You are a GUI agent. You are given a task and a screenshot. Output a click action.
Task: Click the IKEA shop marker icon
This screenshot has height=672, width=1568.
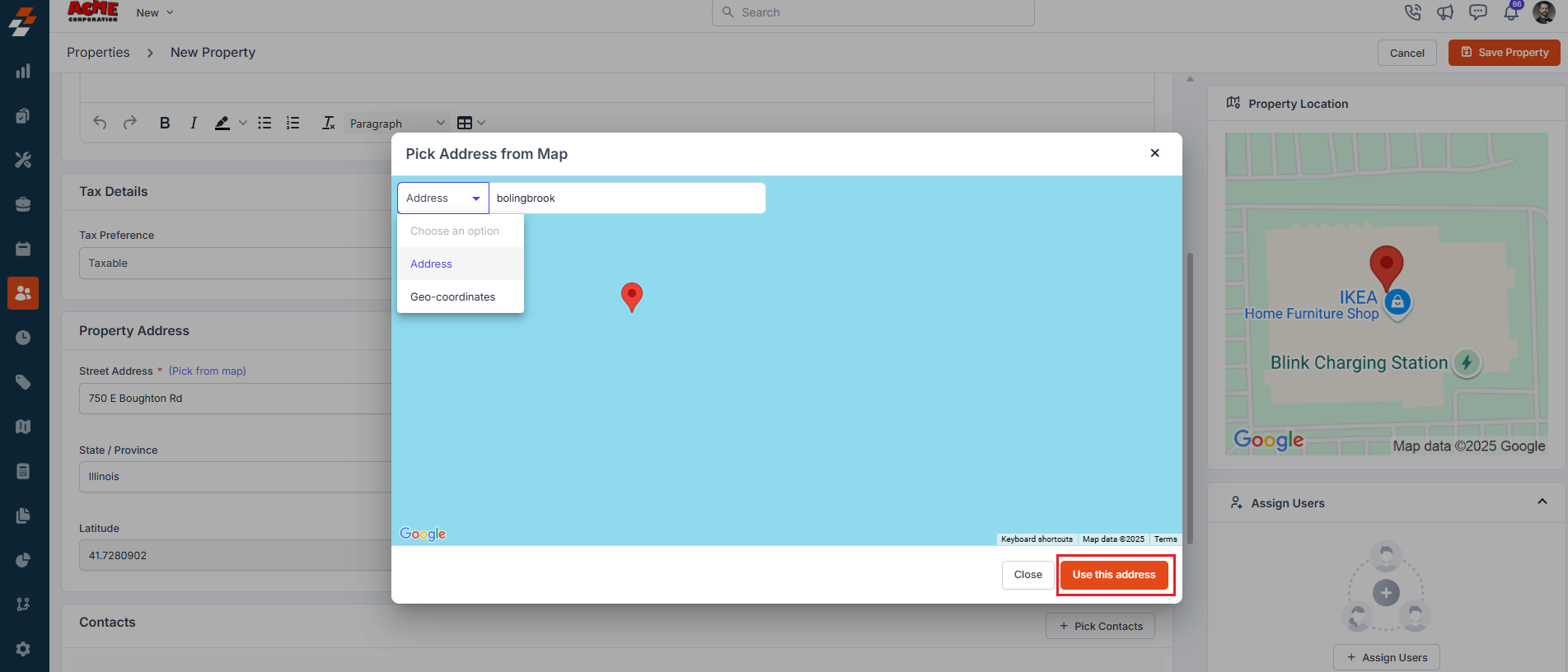point(1397,302)
